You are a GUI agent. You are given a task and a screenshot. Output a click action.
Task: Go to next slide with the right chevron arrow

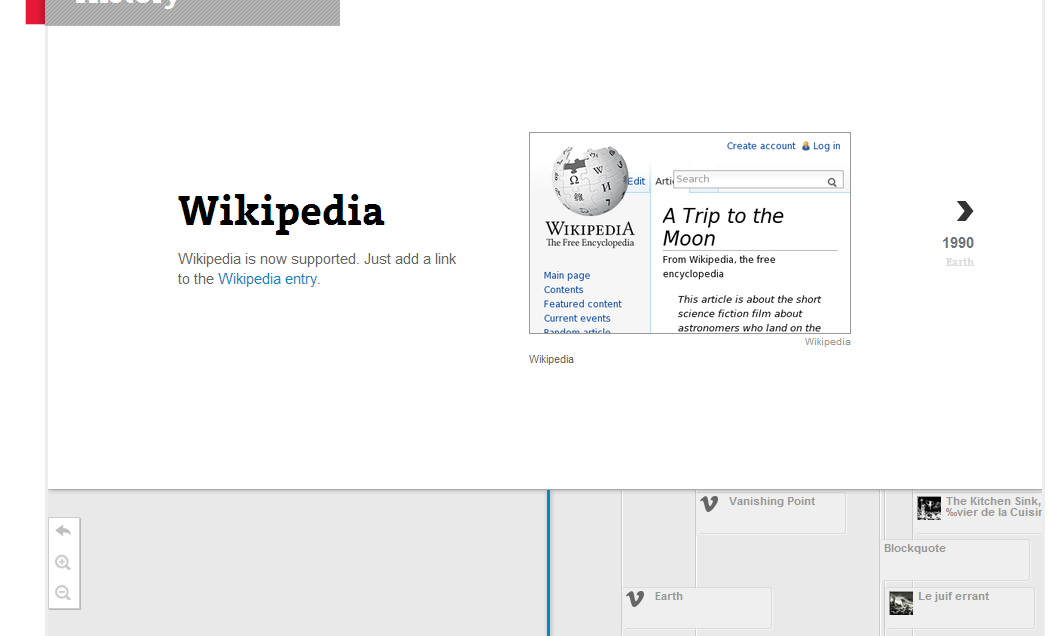pyautogui.click(x=964, y=211)
